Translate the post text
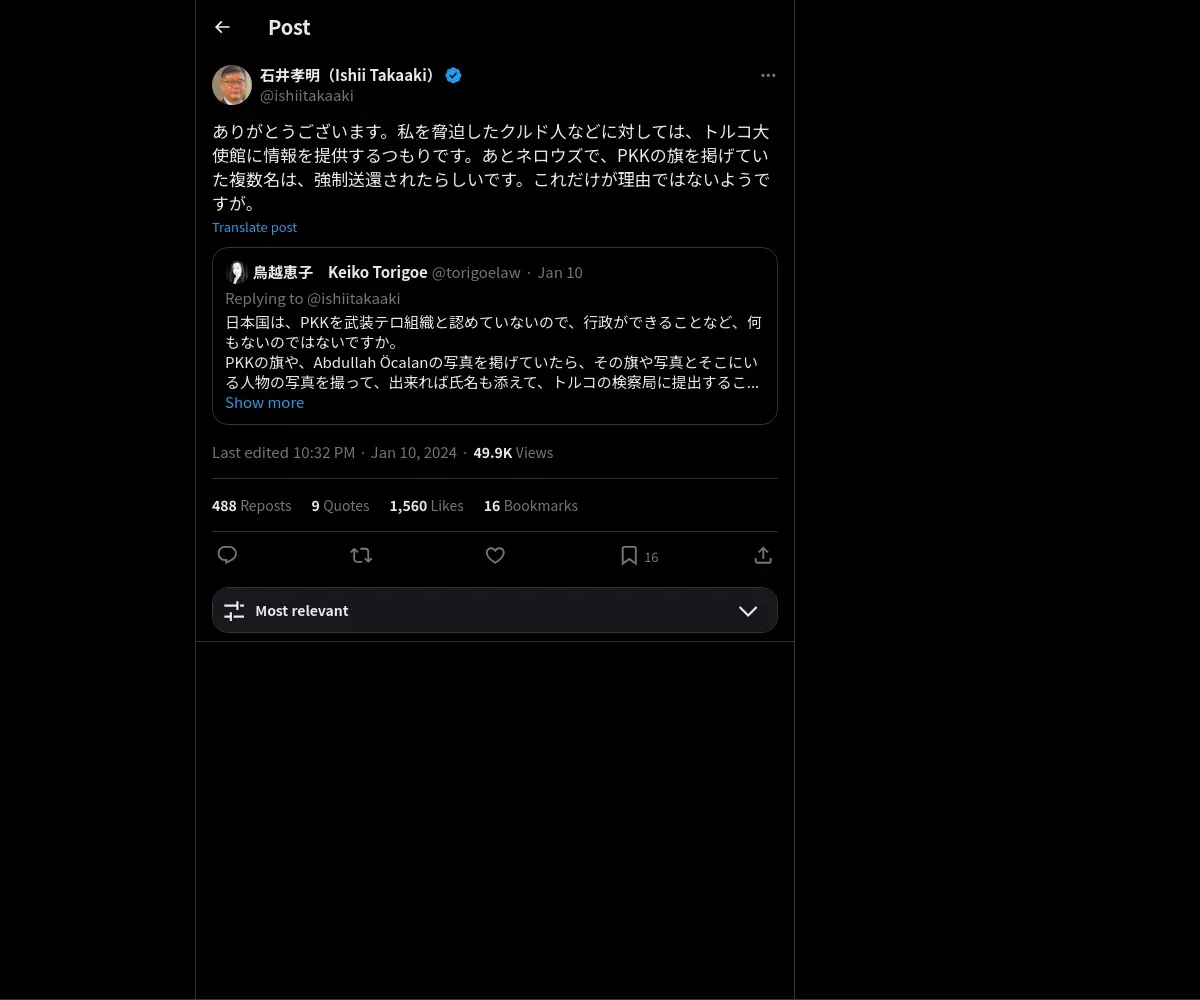The image size is (1200, 1000). (x=254, y=227)
